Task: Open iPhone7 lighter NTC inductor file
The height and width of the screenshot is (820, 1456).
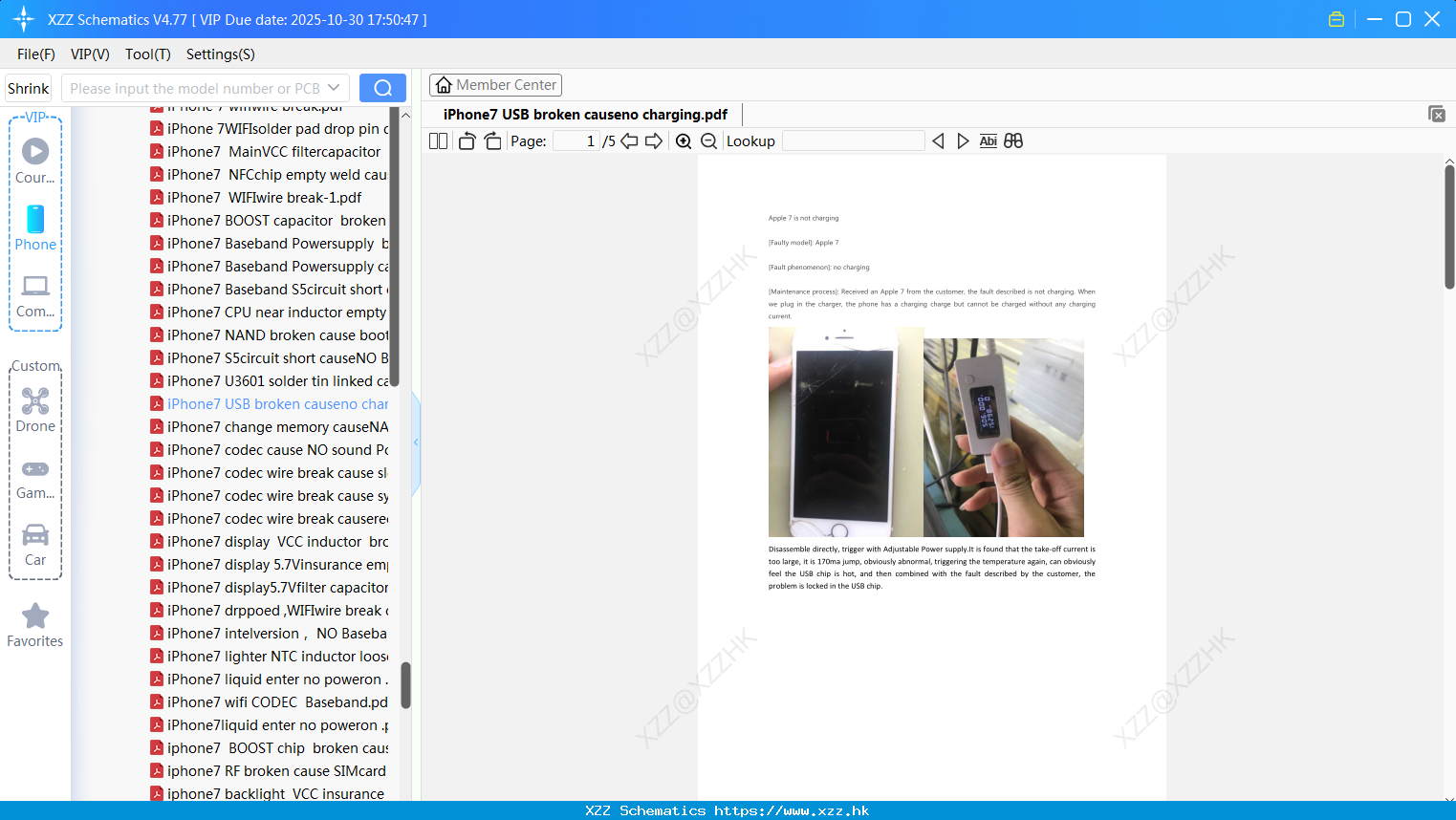Action: 269,656
